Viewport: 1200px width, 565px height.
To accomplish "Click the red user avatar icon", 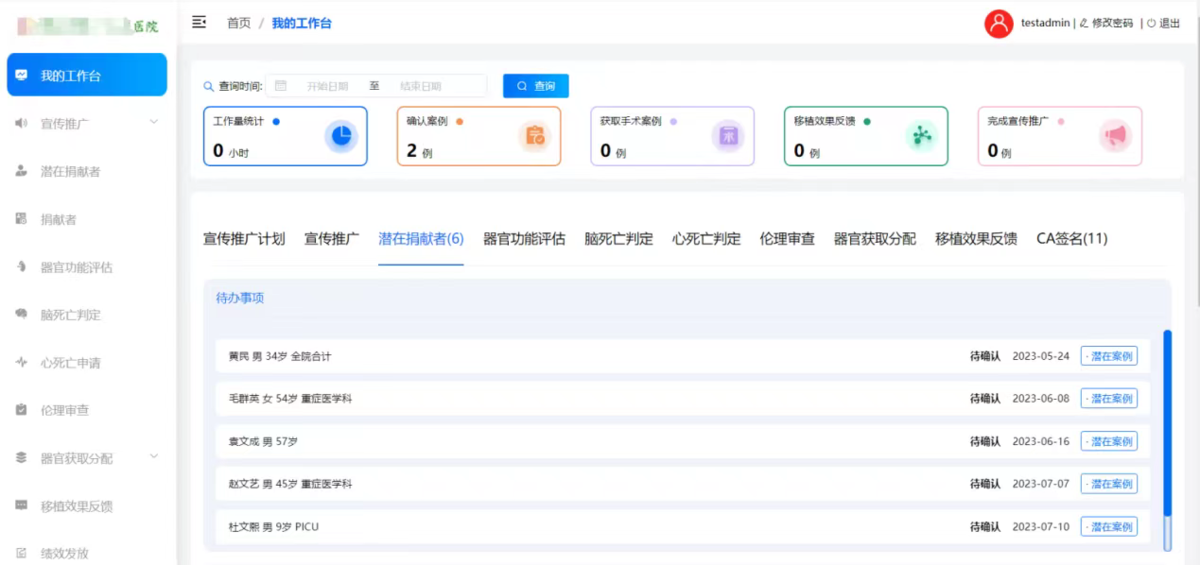I will coord(998,23).
